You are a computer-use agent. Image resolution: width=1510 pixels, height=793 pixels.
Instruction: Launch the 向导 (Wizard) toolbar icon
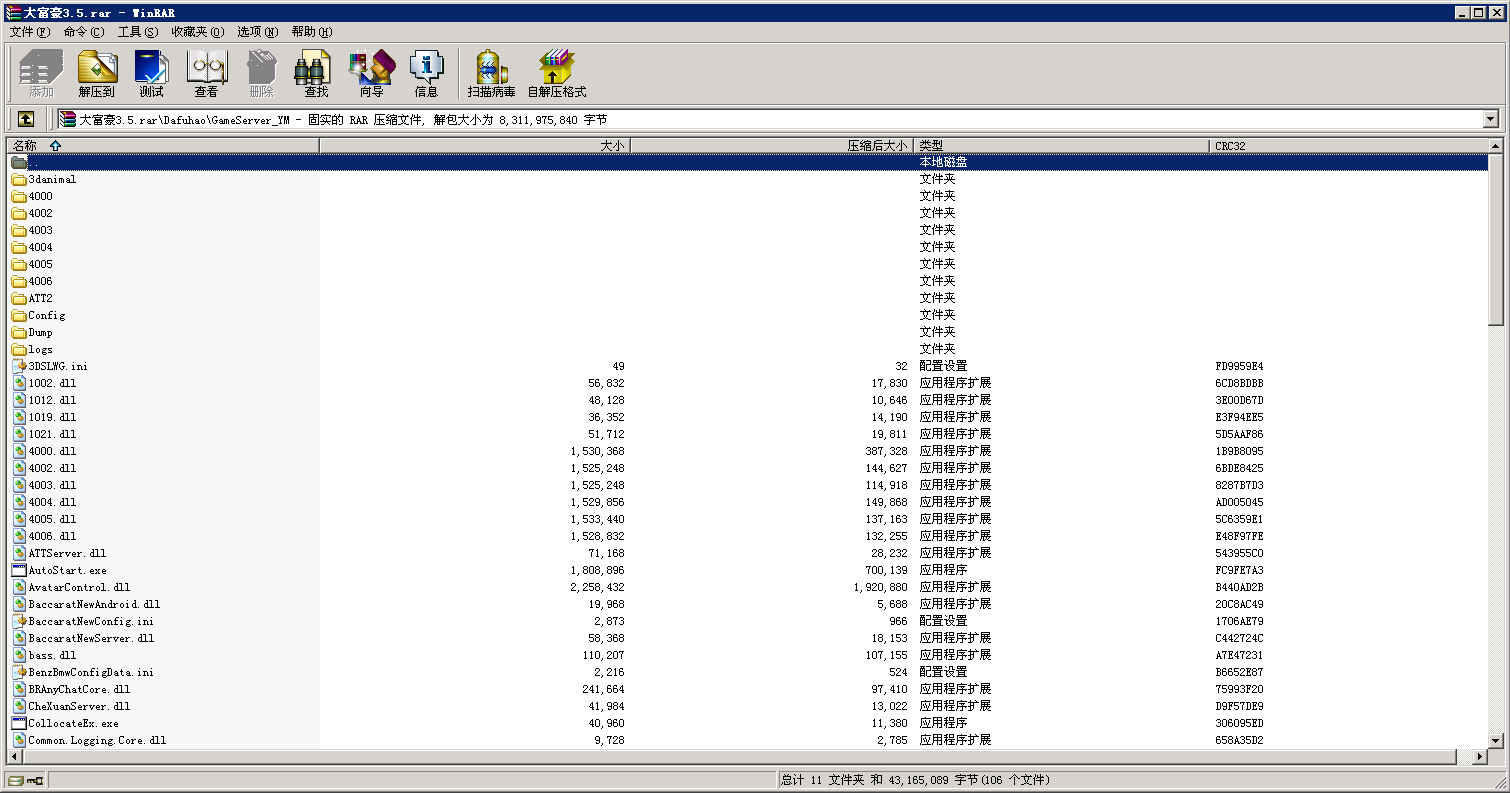pos(371,73)
